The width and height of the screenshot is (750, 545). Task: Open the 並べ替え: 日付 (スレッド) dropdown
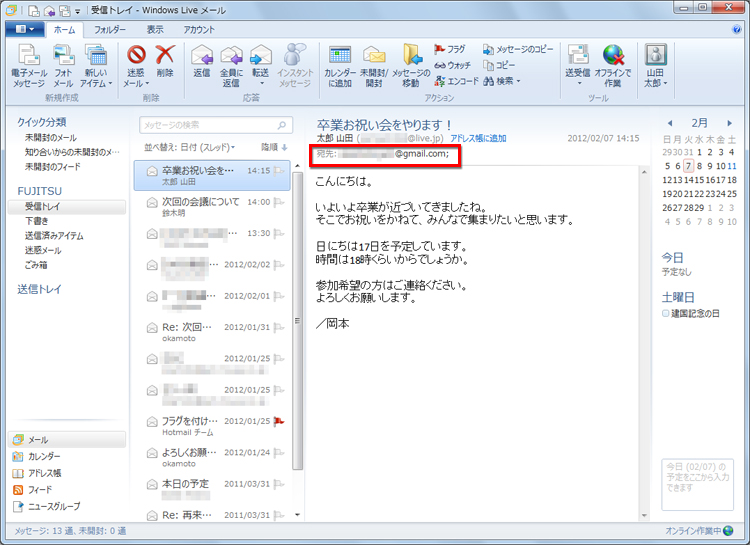189,147
